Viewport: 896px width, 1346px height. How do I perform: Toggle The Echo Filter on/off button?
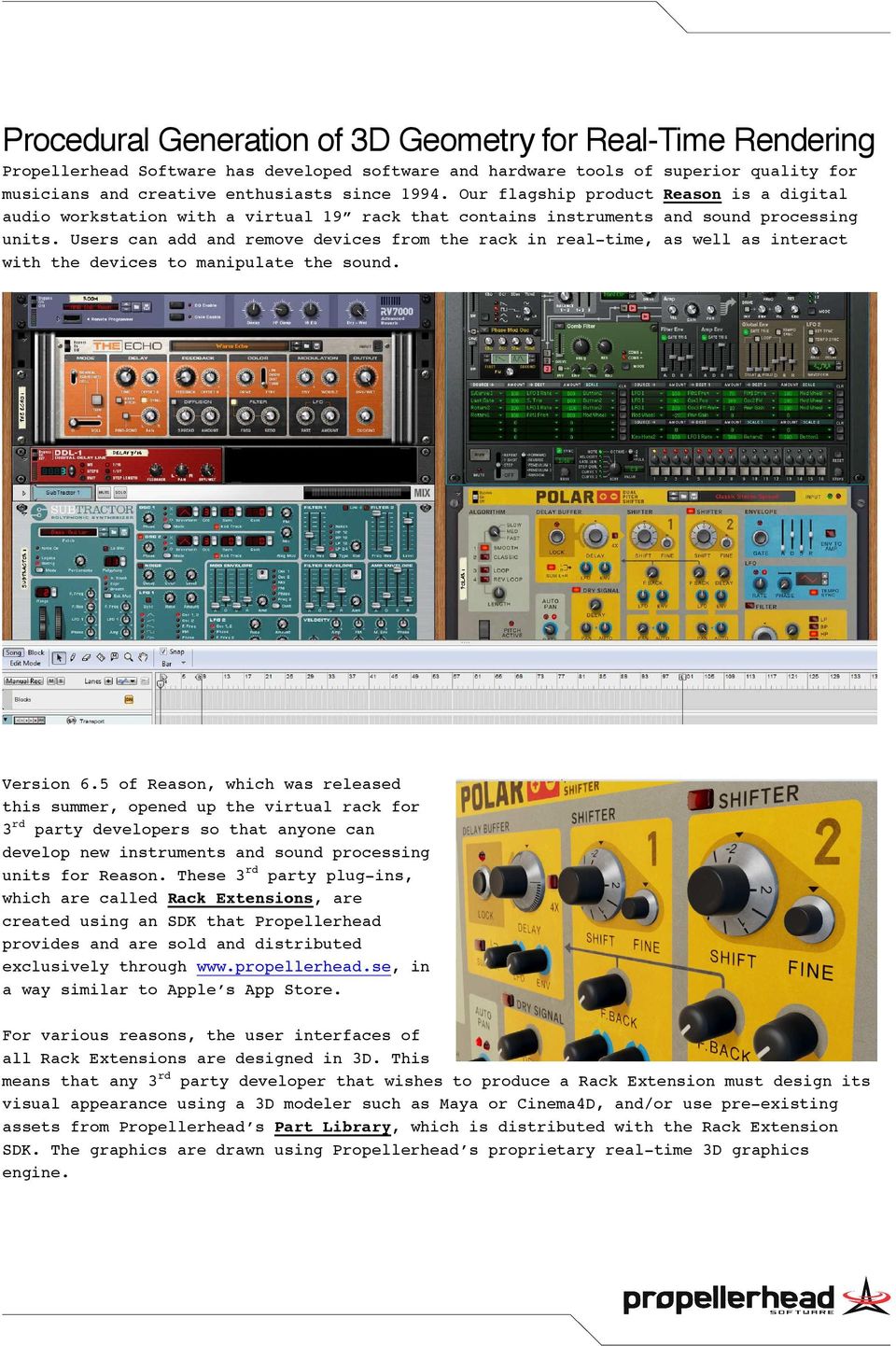click(x=234, y=402)
